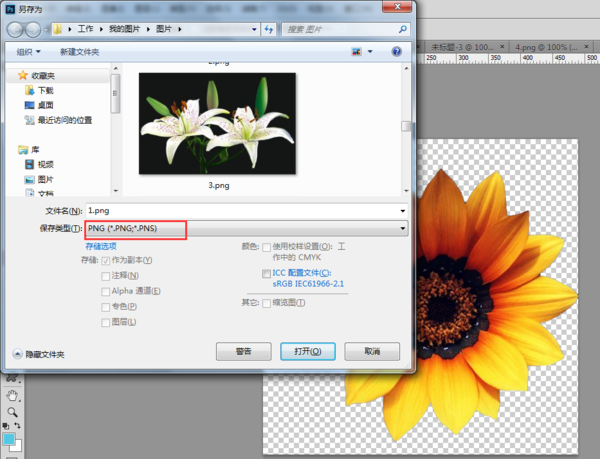Screen dimensions: 600x459
Task: Open 最近访问的位置 recent places
Action: point(59,120)
